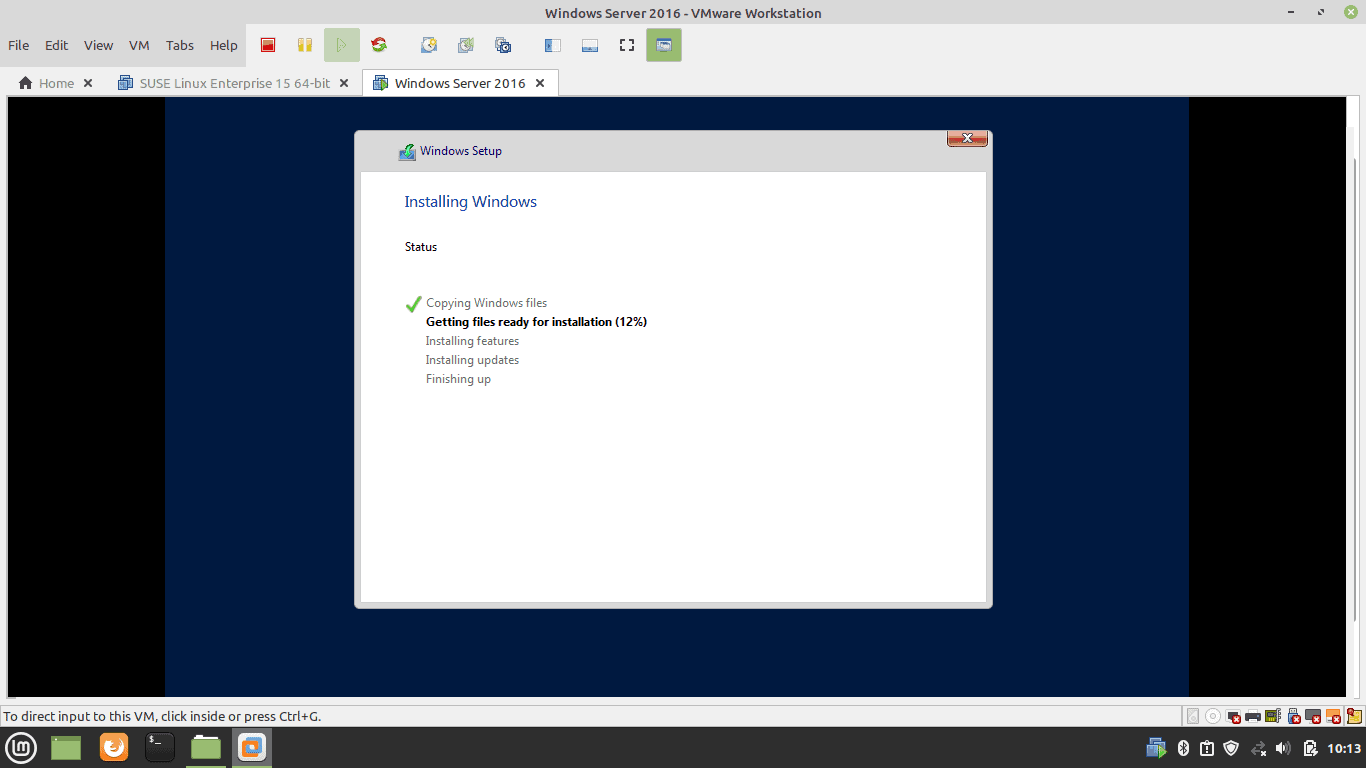Close the SUSE Linux Enterprise tab
This screenshot has width=1366, height=768.
click(344, 83)
